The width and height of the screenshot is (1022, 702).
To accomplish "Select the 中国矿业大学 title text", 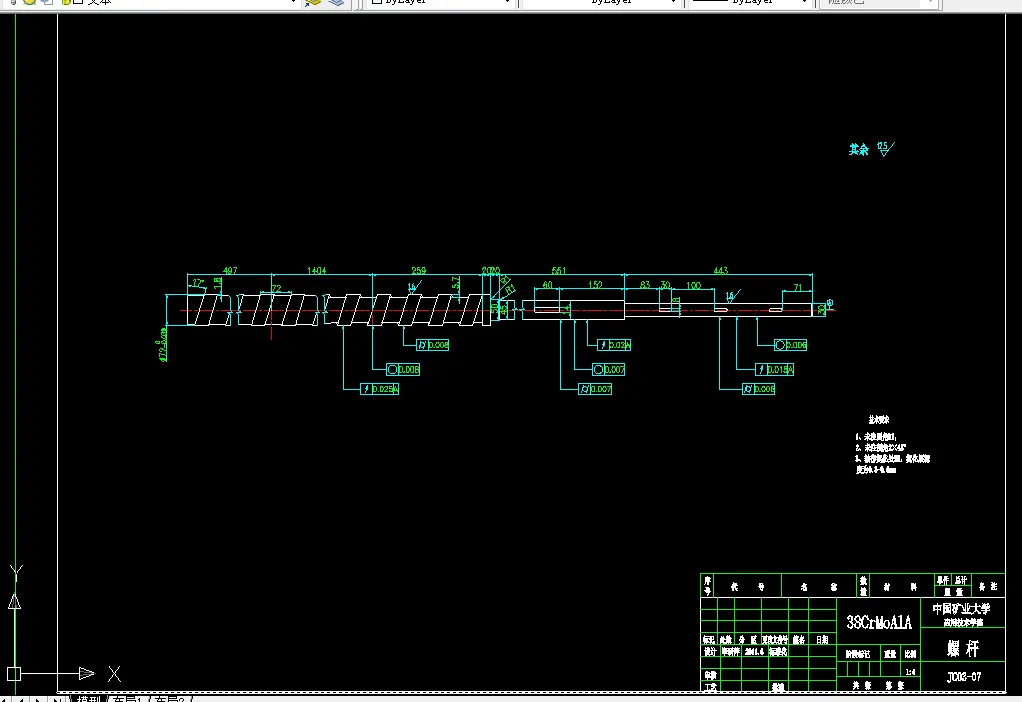I will (x=961, y=609).
